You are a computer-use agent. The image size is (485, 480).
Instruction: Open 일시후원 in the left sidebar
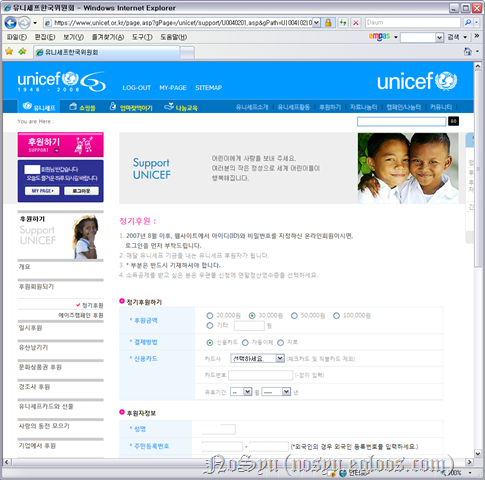(30, 328)
